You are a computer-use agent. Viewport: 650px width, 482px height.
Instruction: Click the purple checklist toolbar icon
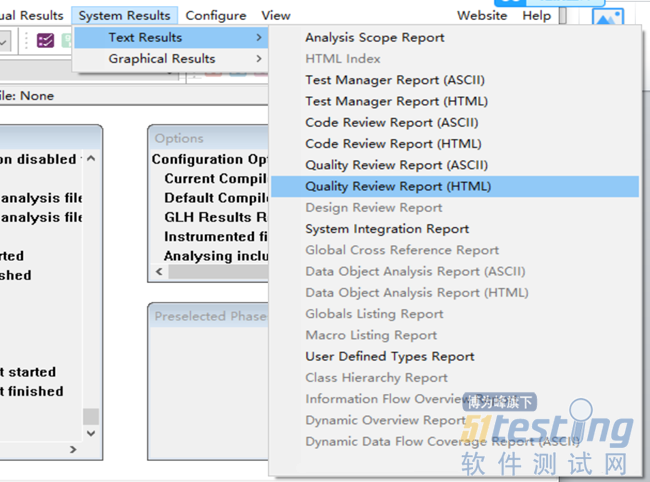46,41
